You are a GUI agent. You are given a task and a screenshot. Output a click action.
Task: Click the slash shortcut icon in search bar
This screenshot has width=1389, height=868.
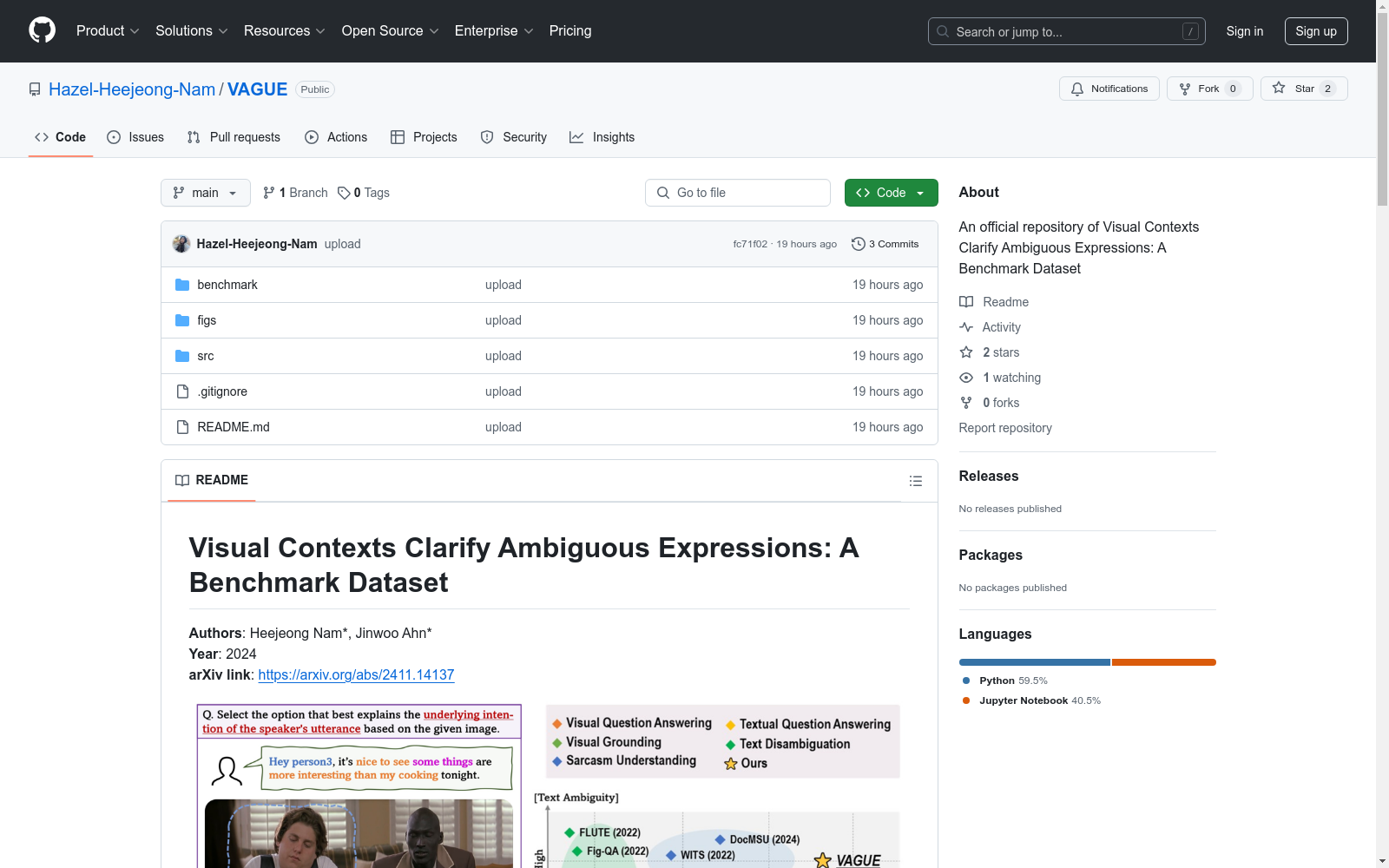pyautogui.click(x=1190, y=31)
